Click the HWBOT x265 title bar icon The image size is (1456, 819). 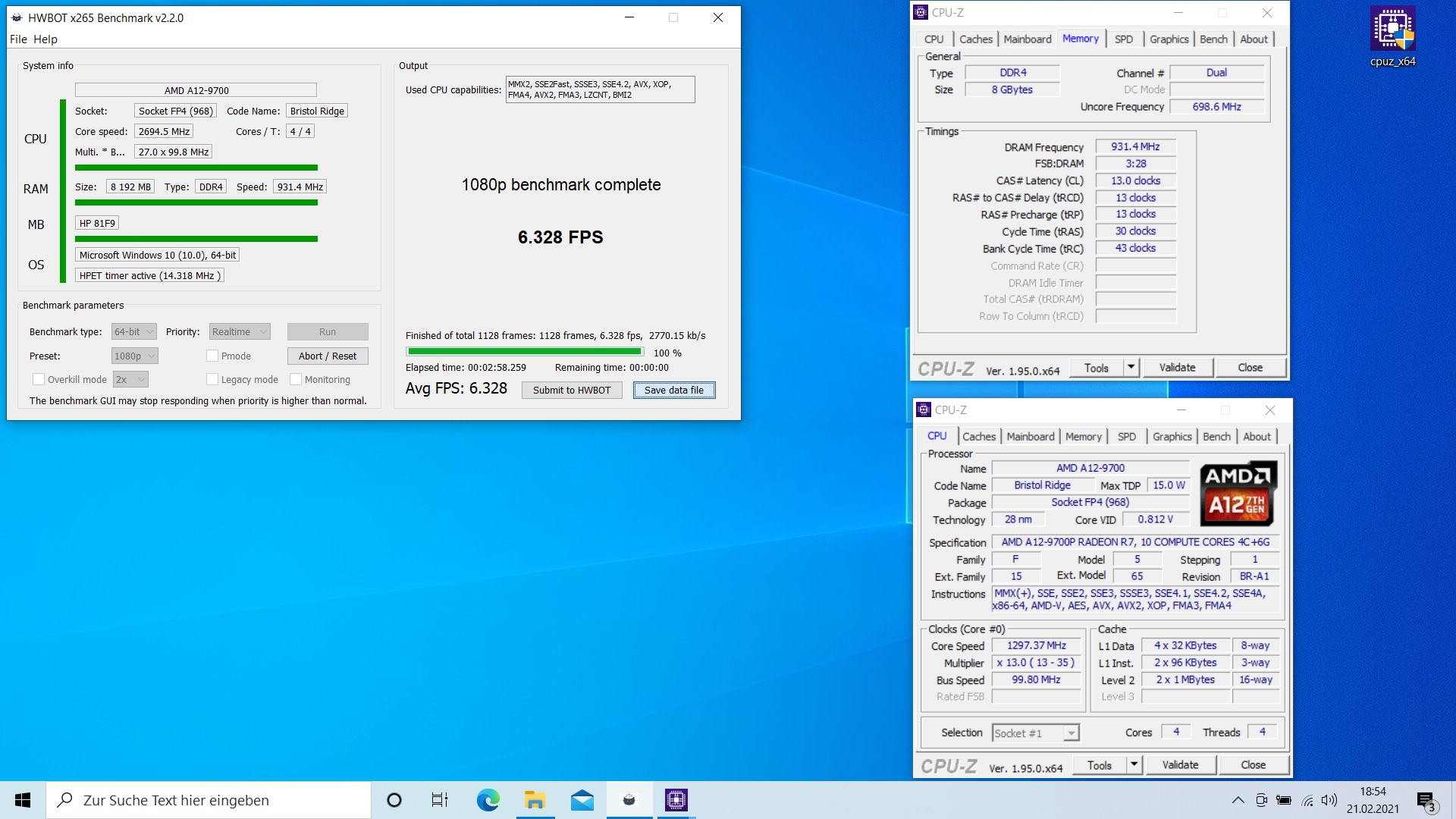(17, 17)
